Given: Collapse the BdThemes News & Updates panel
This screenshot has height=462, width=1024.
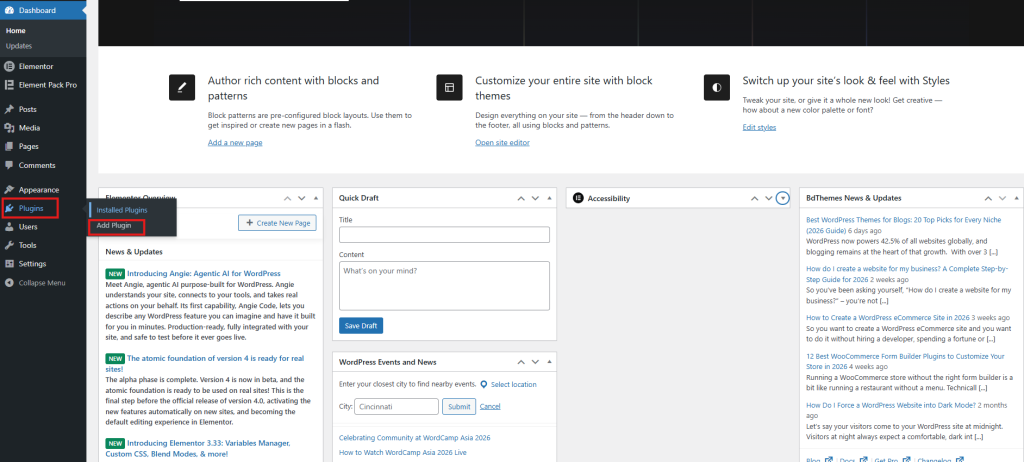Looking at the screenshot, I should pos(1017,198).
